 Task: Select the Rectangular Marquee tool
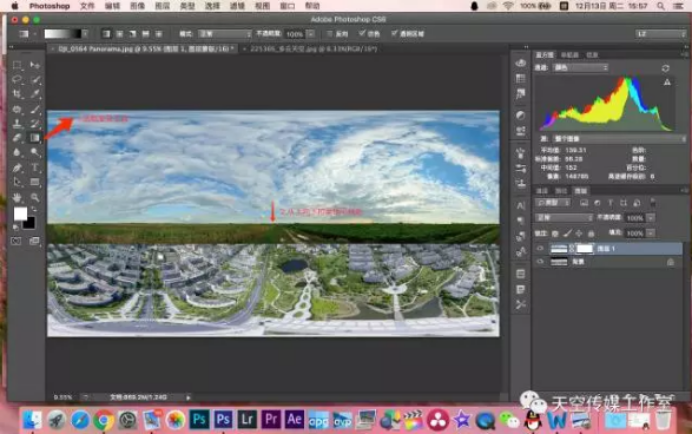18,65
